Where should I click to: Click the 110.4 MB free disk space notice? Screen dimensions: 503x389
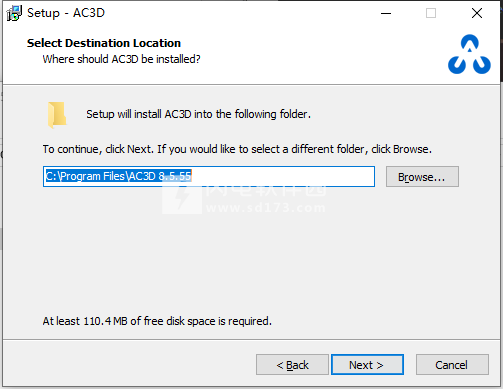pyautogui.click(x=157, y=321)
